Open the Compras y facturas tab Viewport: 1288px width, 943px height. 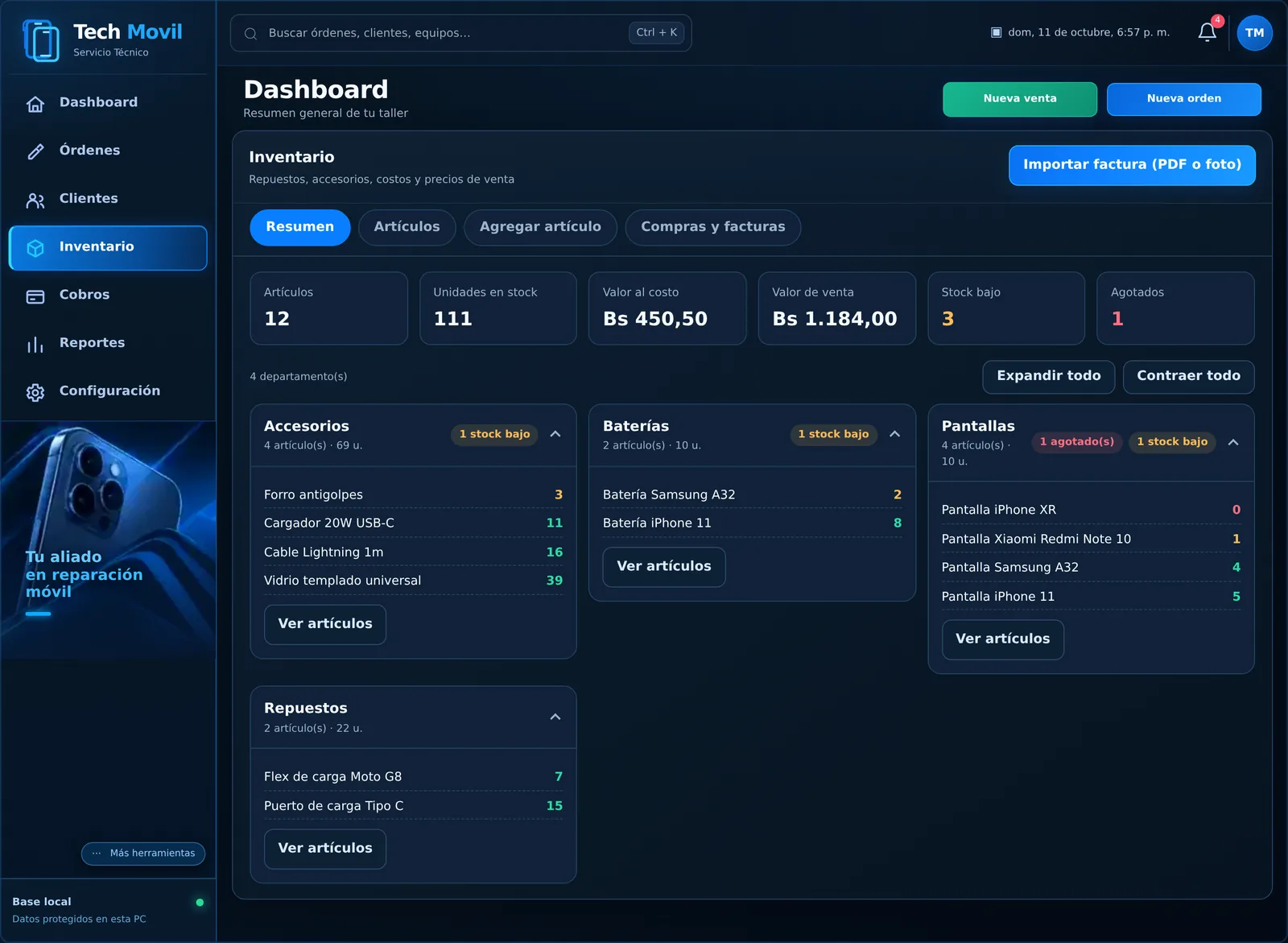click(712, 227)
